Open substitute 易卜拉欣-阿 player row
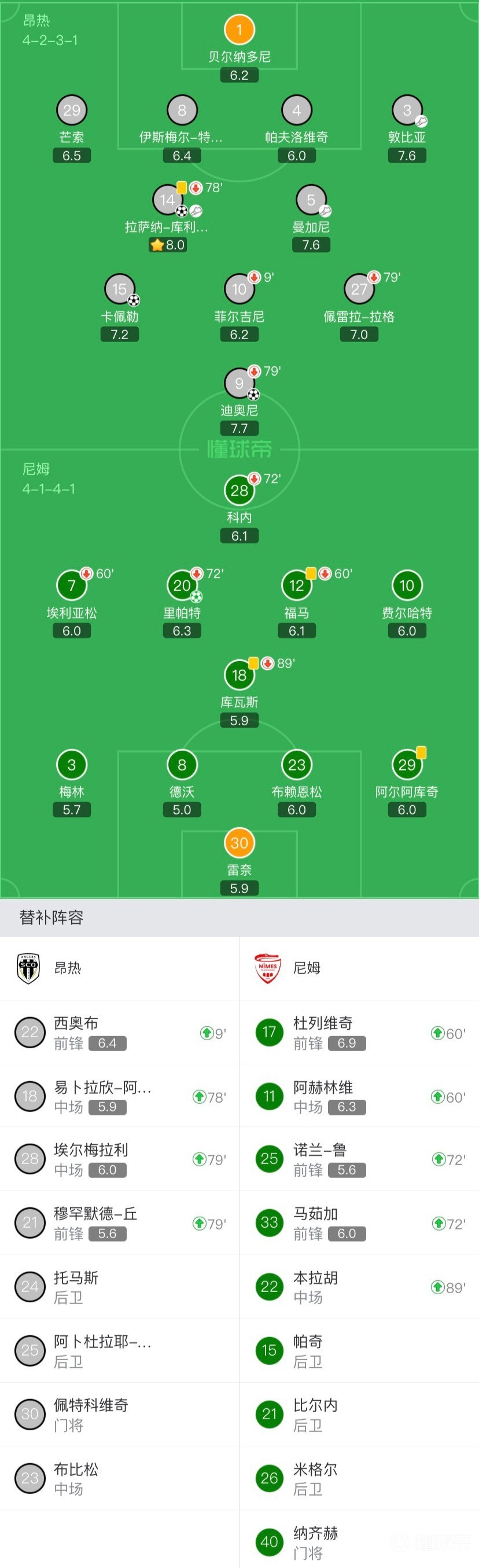The width and height of the screenshot is (479, 1568). click(x=119, y=1096)
